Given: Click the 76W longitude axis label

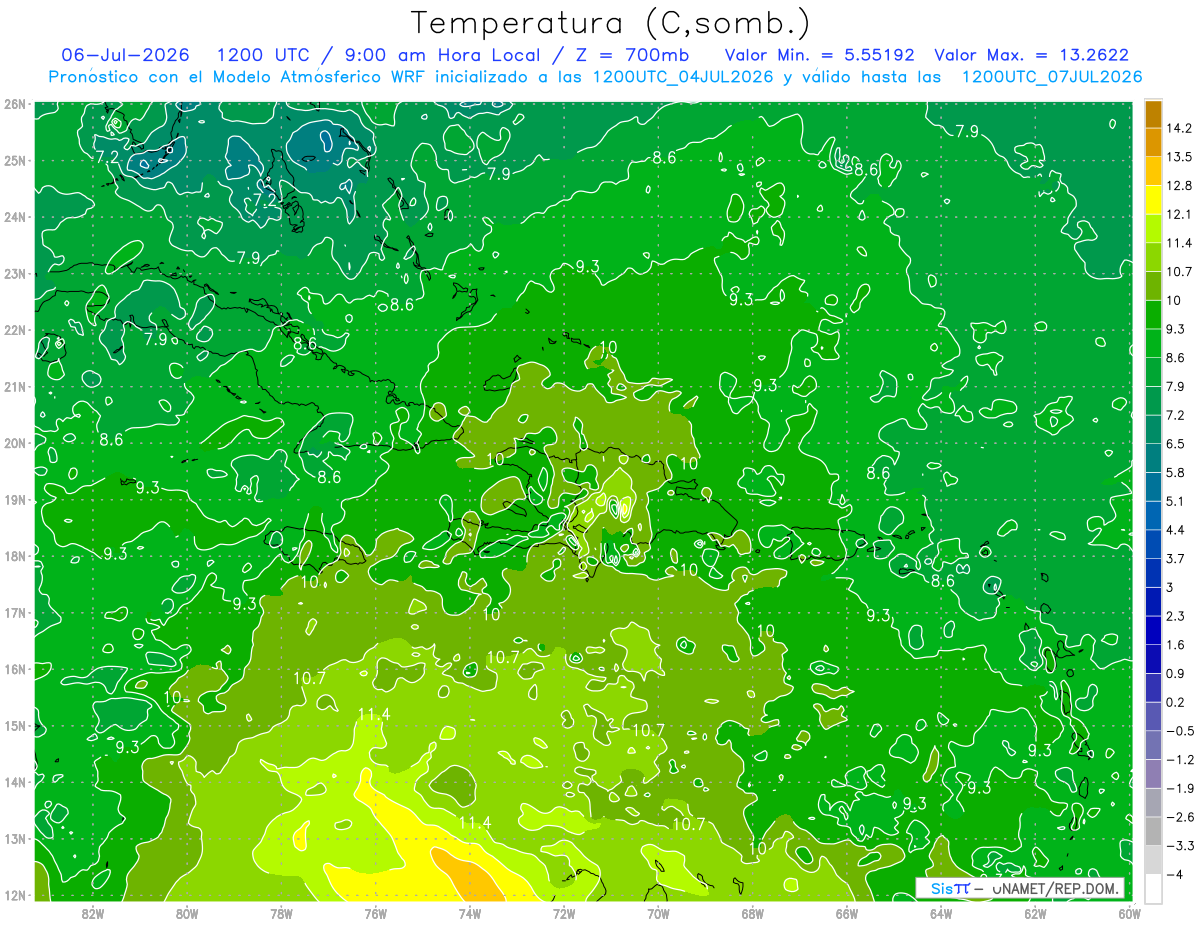Looking at the screenshot, I should 375,913.
